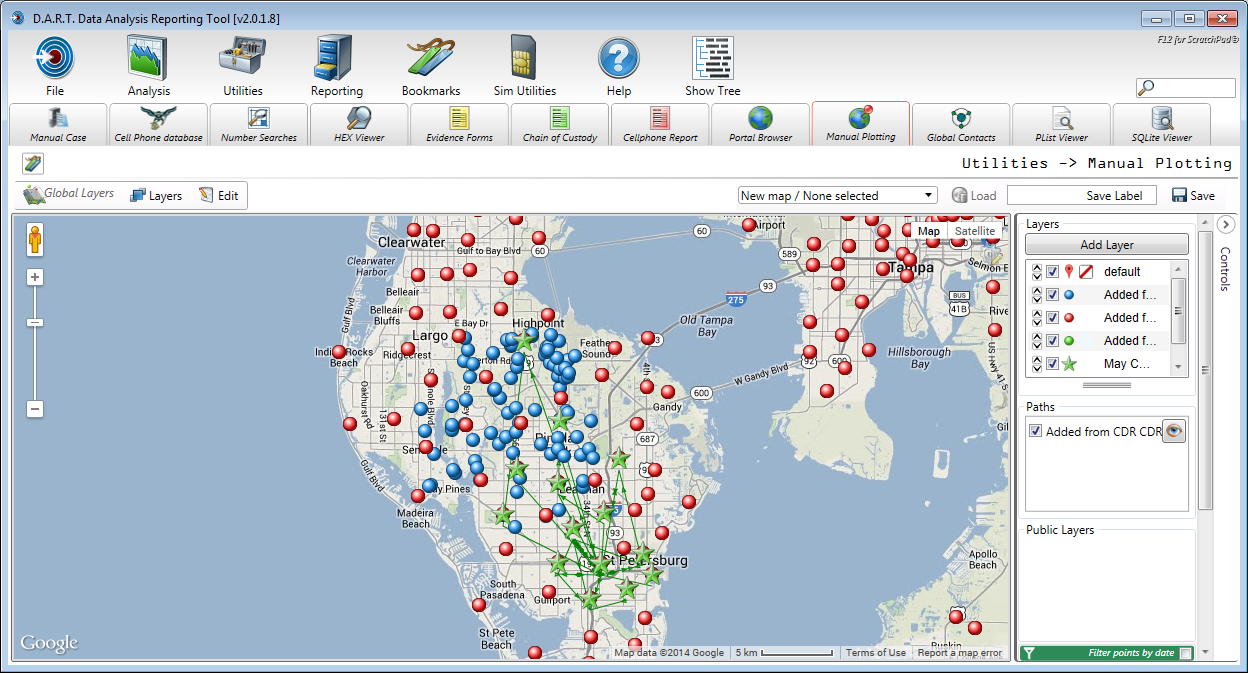Toggle the blue marker layer checkbox
Screen dimensions: 1248x673
(1052, 294)
